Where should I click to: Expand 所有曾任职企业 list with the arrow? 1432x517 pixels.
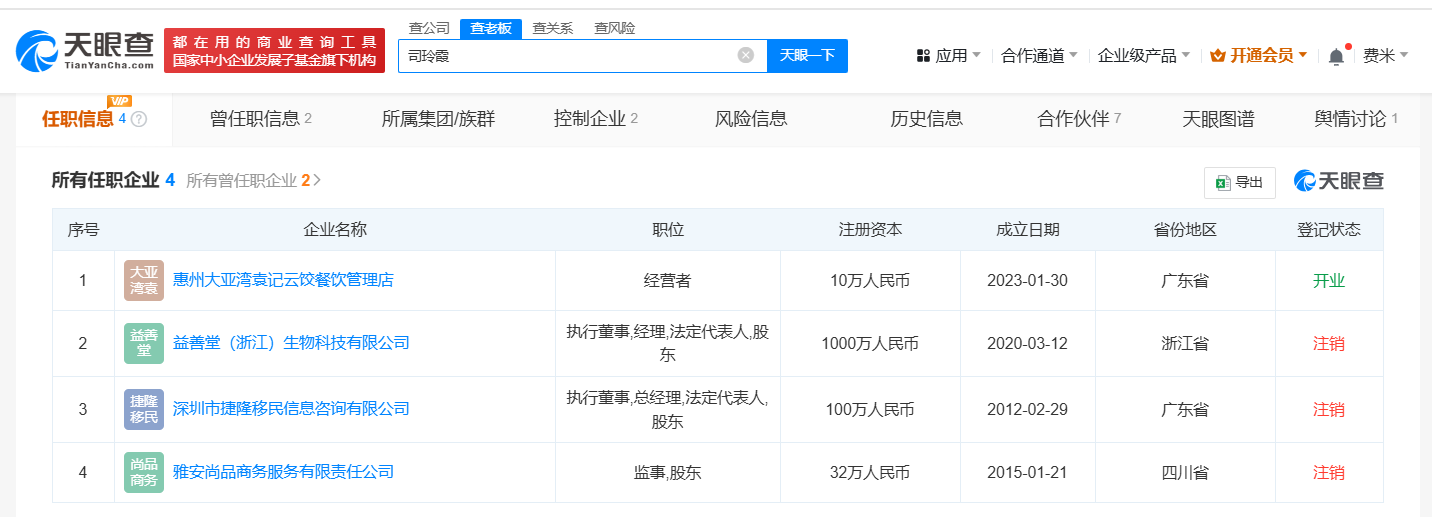(317, 180)
